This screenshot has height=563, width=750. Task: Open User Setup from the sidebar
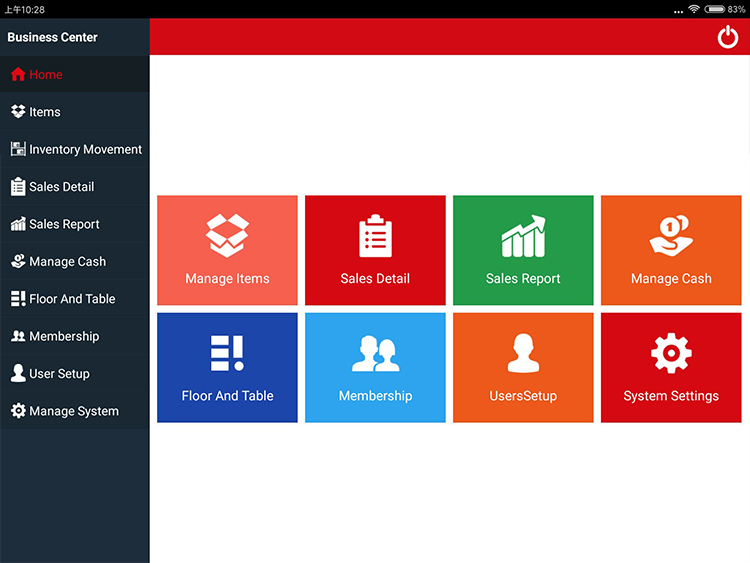pos(59,374)
